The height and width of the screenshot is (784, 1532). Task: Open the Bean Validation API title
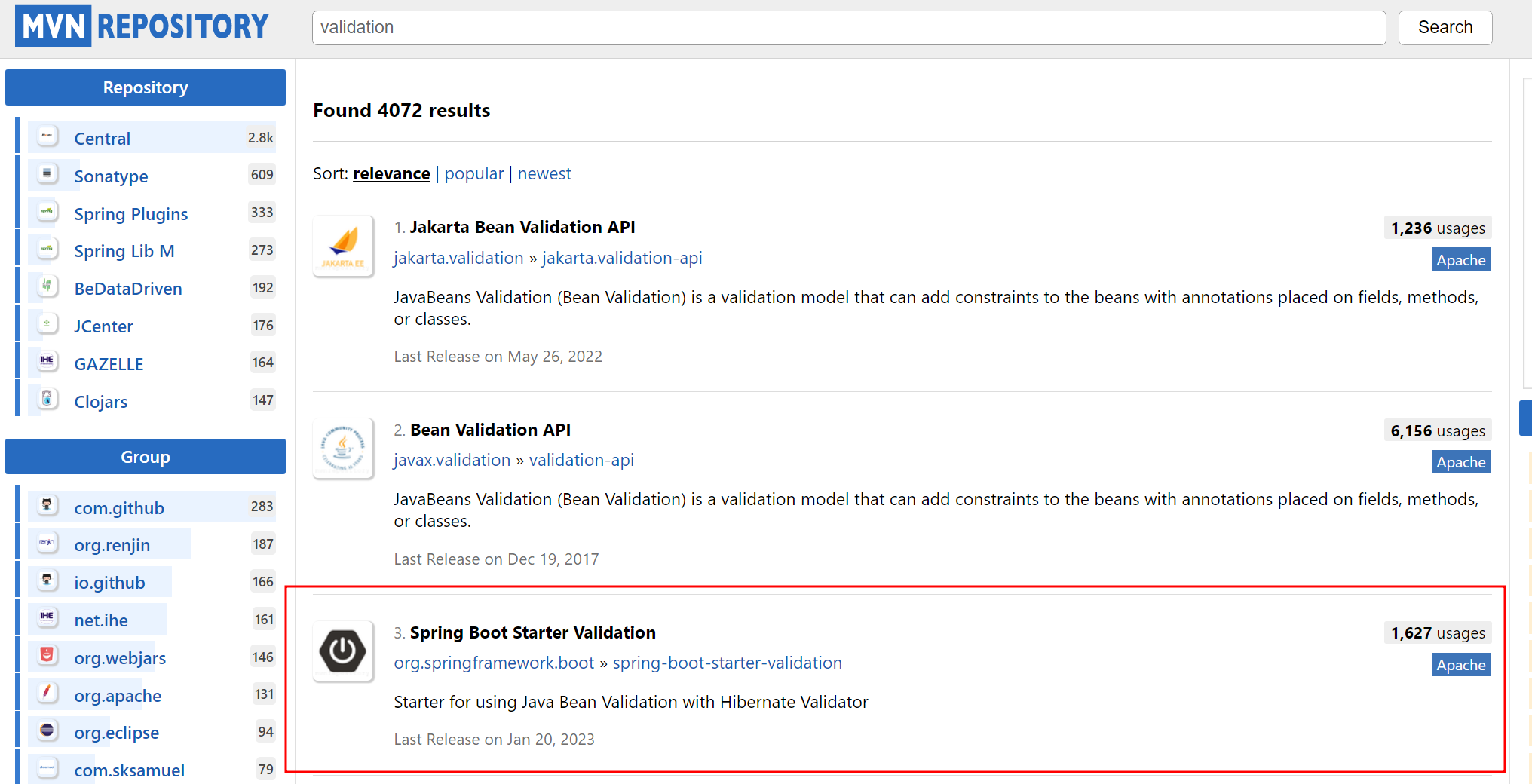pyautogui.click(x=490, y=430)
